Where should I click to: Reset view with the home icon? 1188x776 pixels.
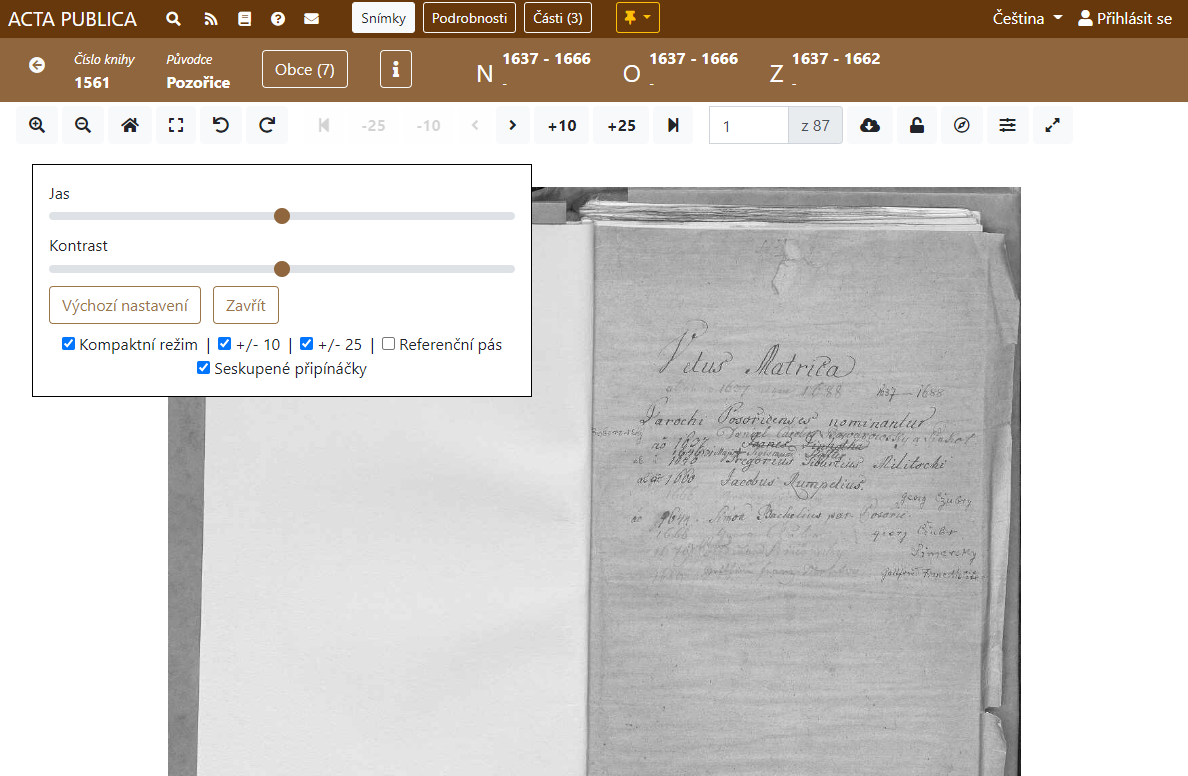[129, 126]
